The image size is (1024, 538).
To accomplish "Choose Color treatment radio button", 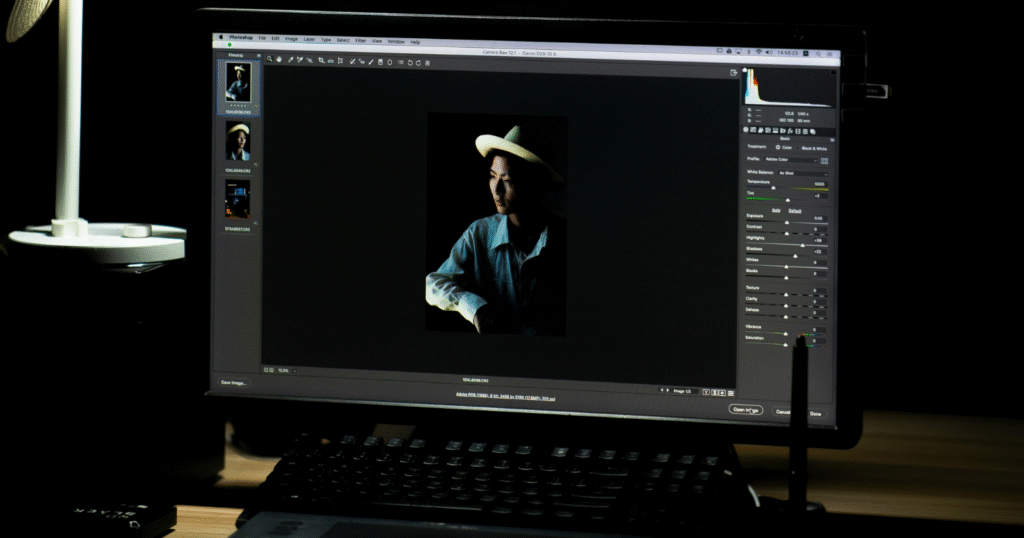I will click(x=778, y=148).
